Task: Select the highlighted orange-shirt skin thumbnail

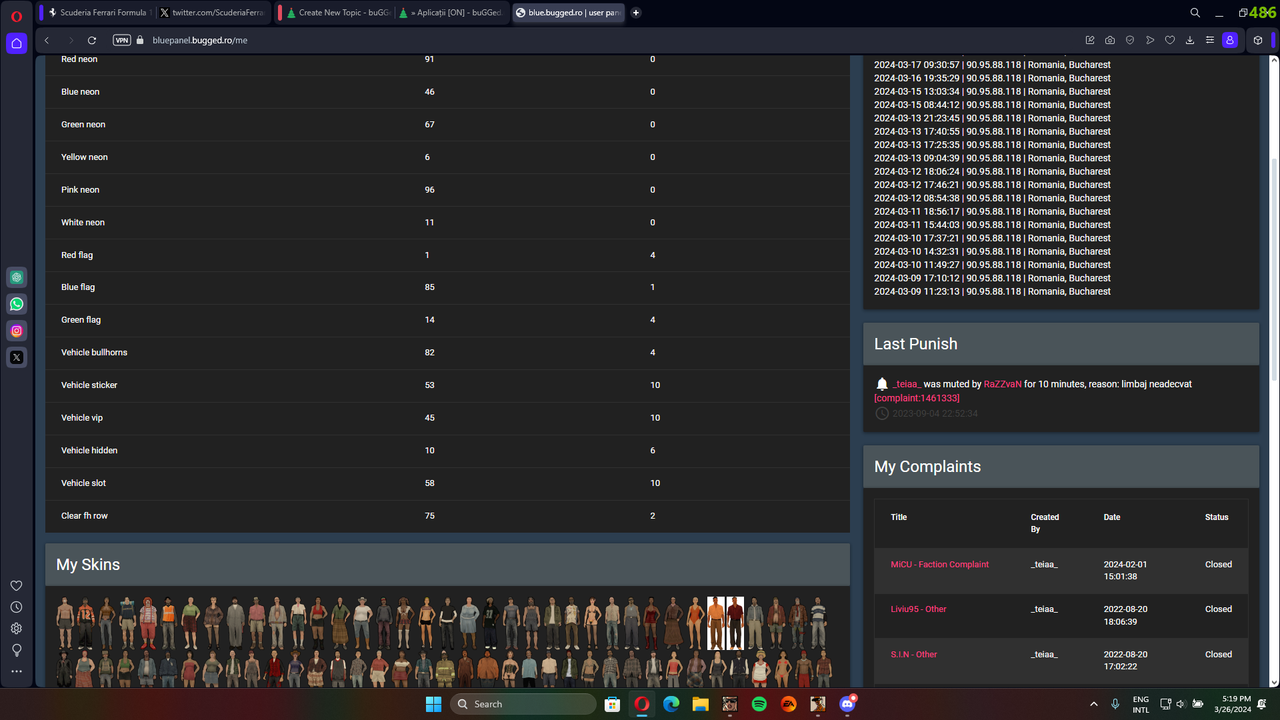Action: coord(716,623)
